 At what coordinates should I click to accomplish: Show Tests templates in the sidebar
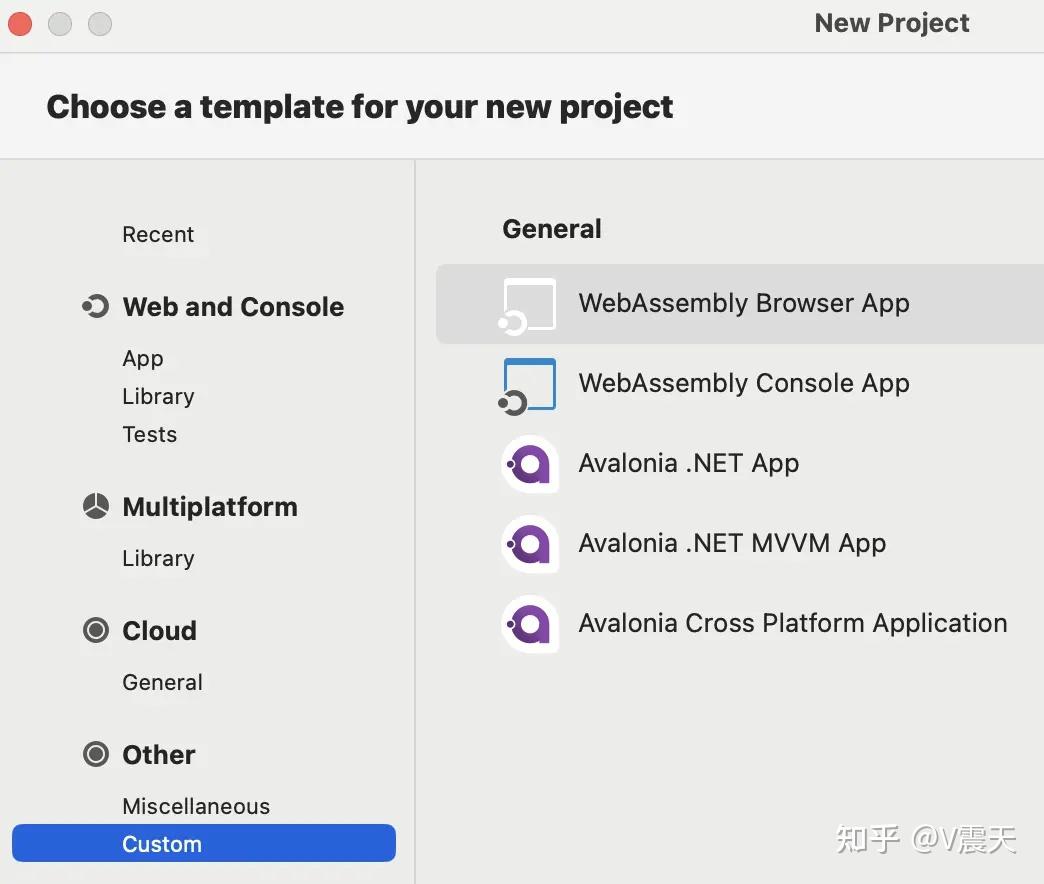pos(150,435)
